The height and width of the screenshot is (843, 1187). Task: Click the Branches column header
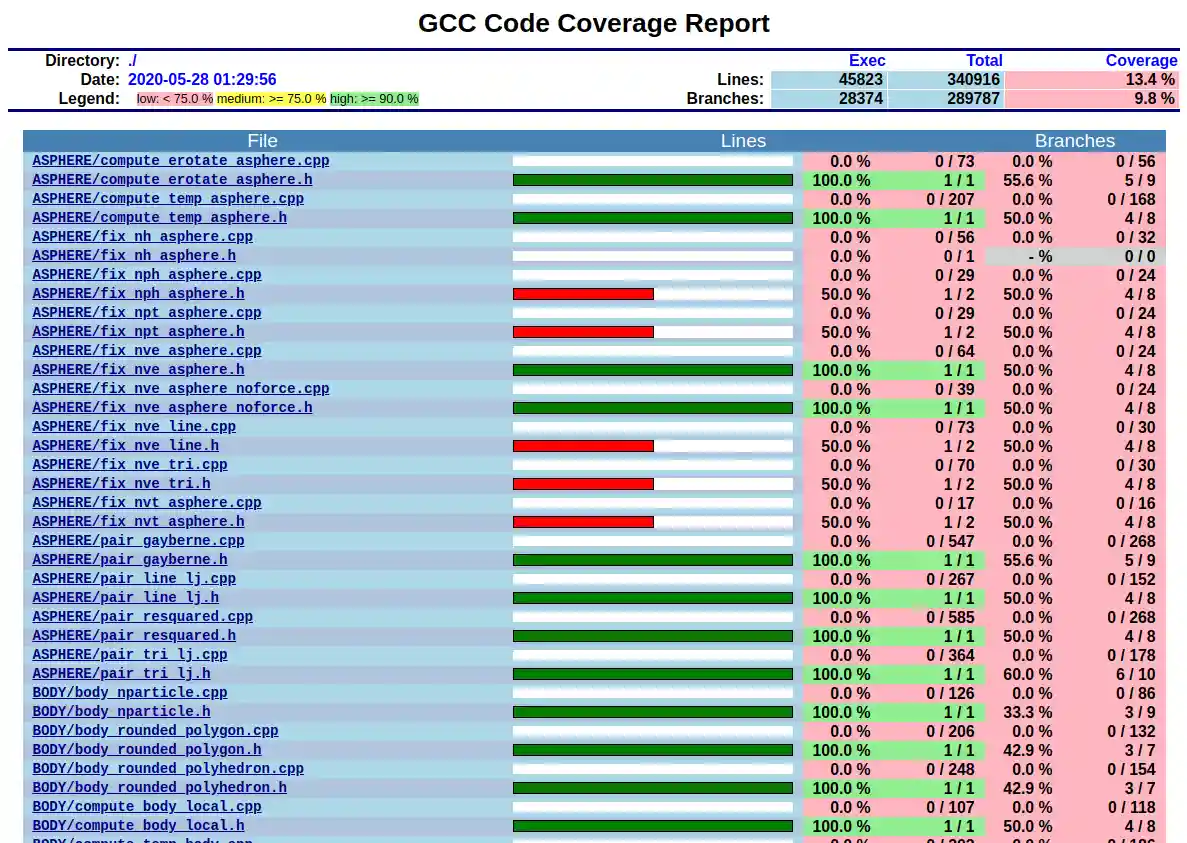click(x=1074, y=140)
